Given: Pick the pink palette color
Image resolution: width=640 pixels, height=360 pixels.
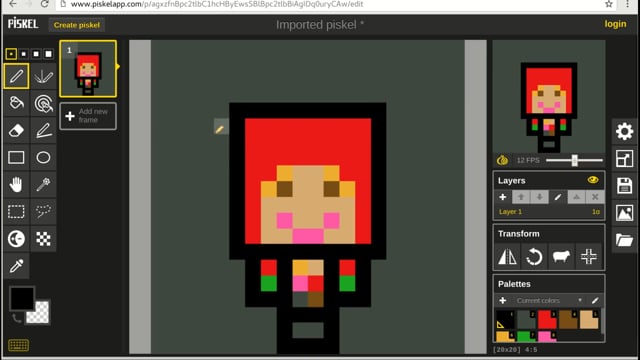Looking at the screenshot, I should pos(547,336).
